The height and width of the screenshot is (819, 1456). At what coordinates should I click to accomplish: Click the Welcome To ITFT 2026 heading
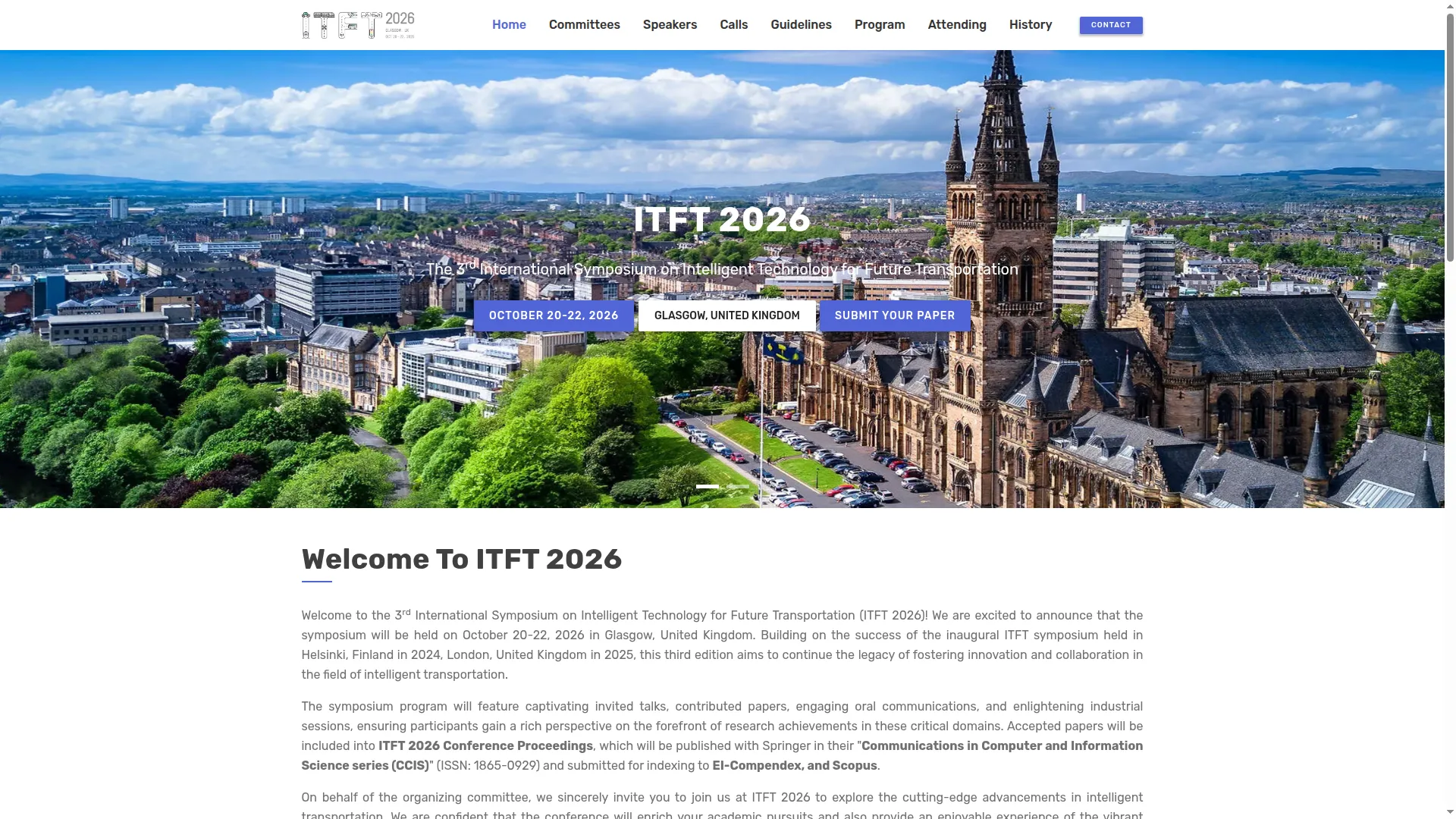coord(461,560)
